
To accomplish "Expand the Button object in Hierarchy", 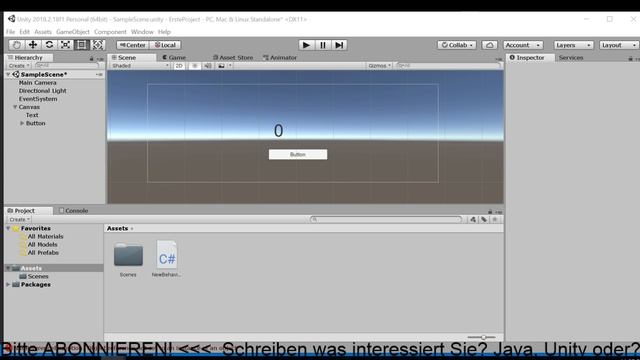I will (22, 123).
